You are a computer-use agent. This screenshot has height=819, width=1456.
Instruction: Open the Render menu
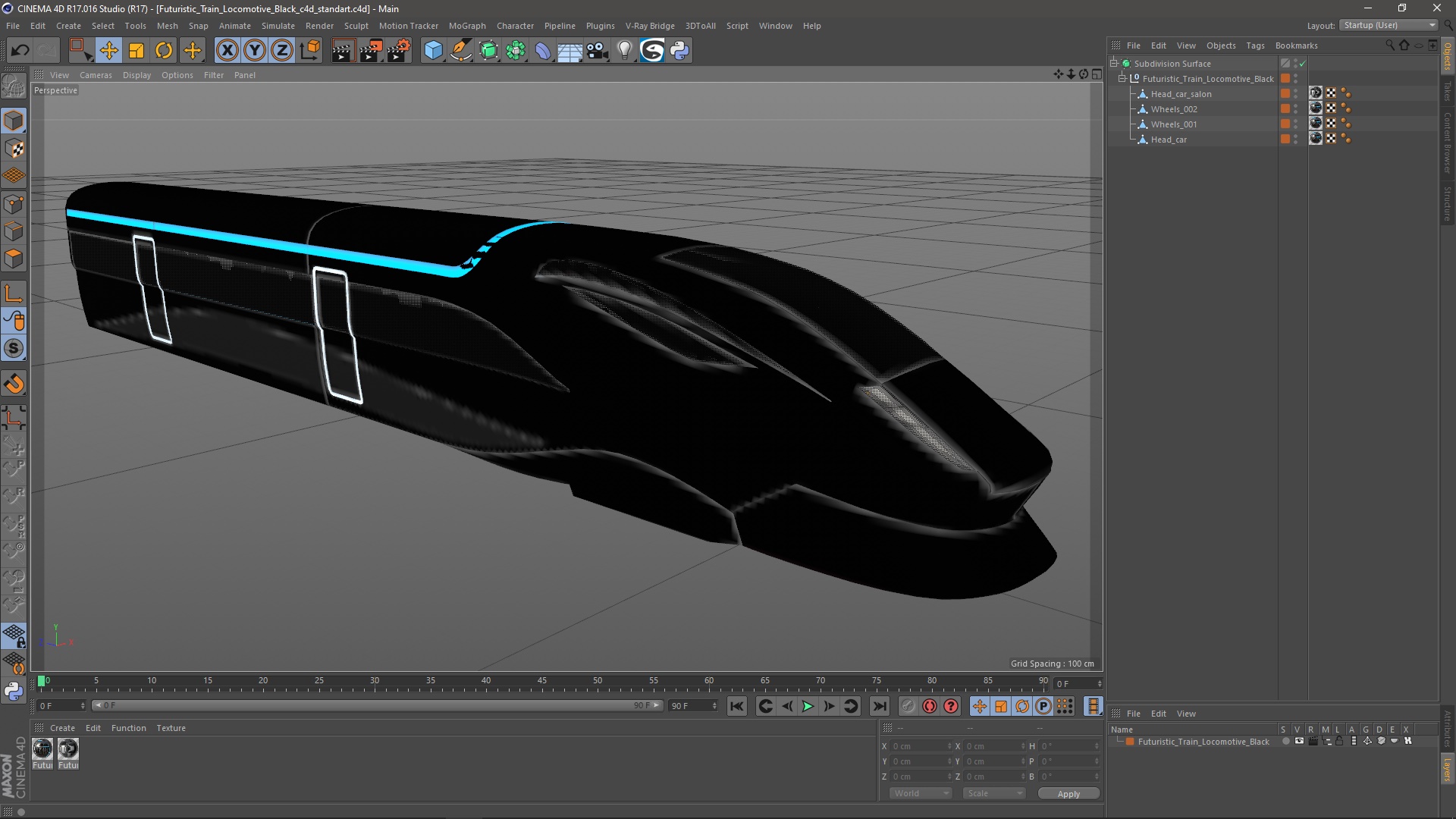(x=319, y=26)
